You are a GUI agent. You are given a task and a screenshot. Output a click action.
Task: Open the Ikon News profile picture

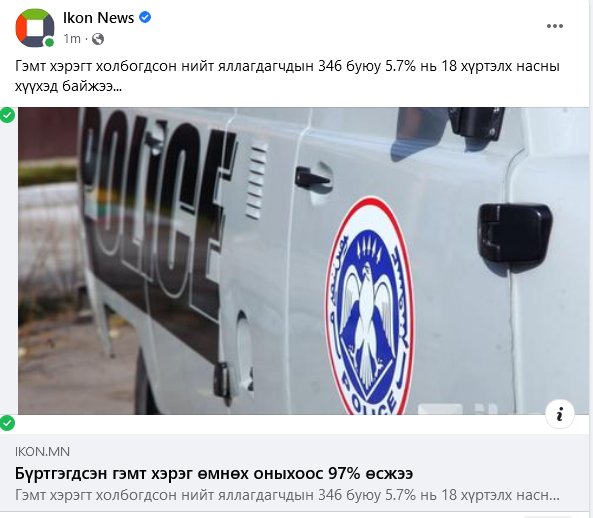pyautogui.click(x=35, y=28)
